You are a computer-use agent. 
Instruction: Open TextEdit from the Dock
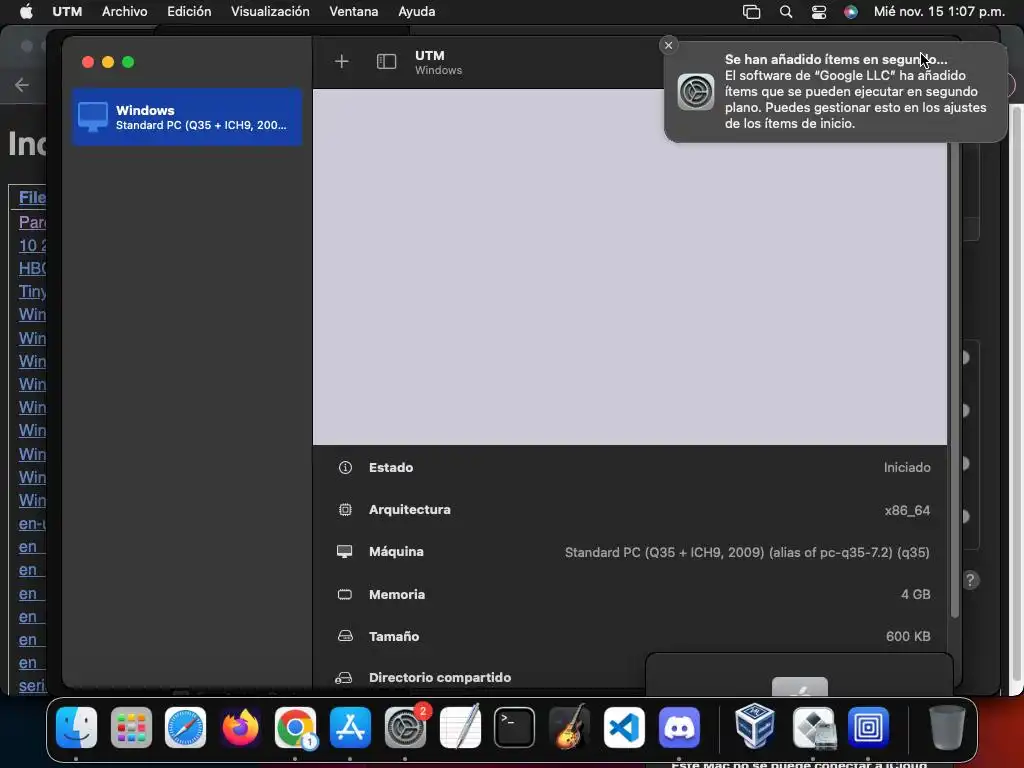pos(460,727)
